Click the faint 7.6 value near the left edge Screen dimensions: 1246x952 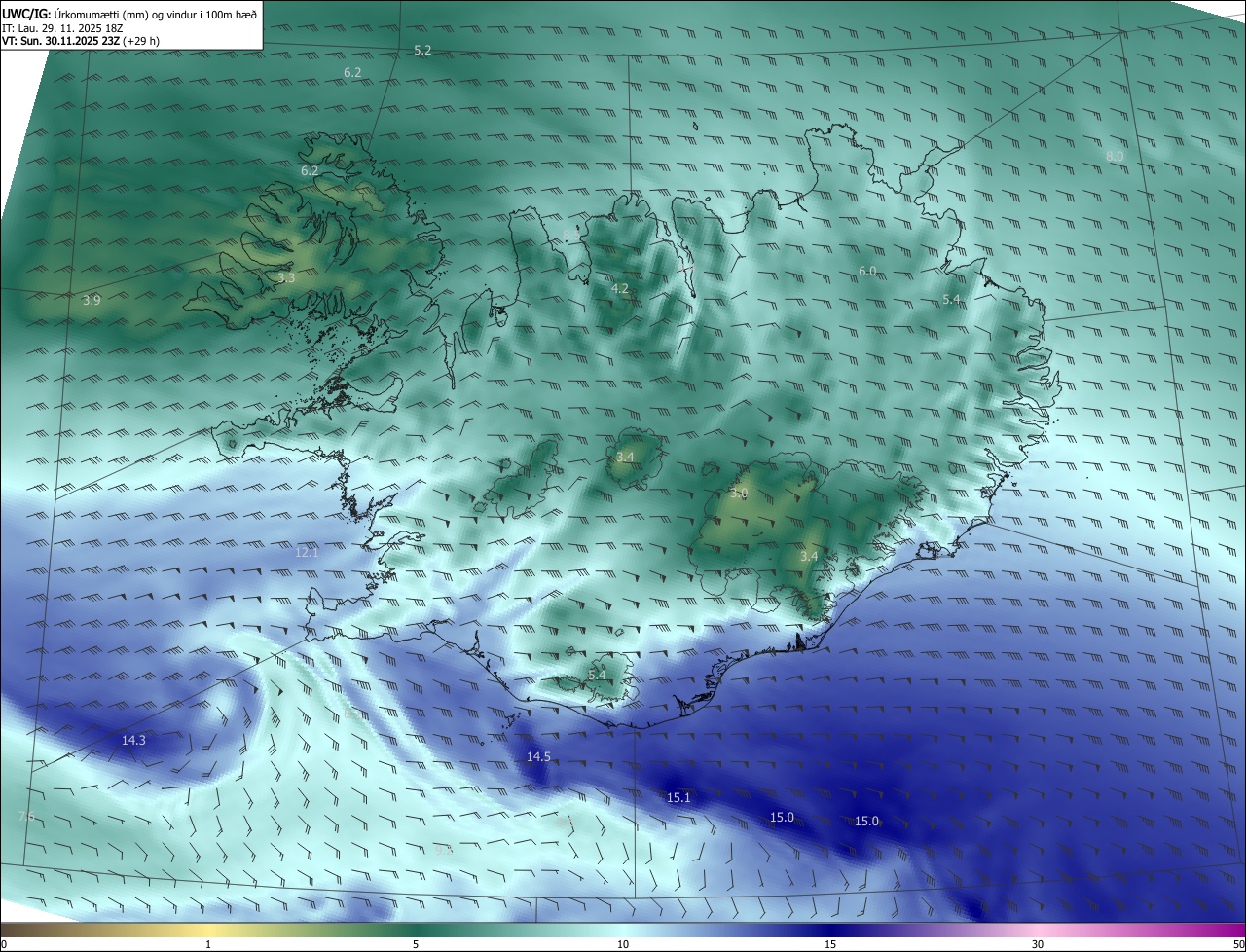click(26, 816)
